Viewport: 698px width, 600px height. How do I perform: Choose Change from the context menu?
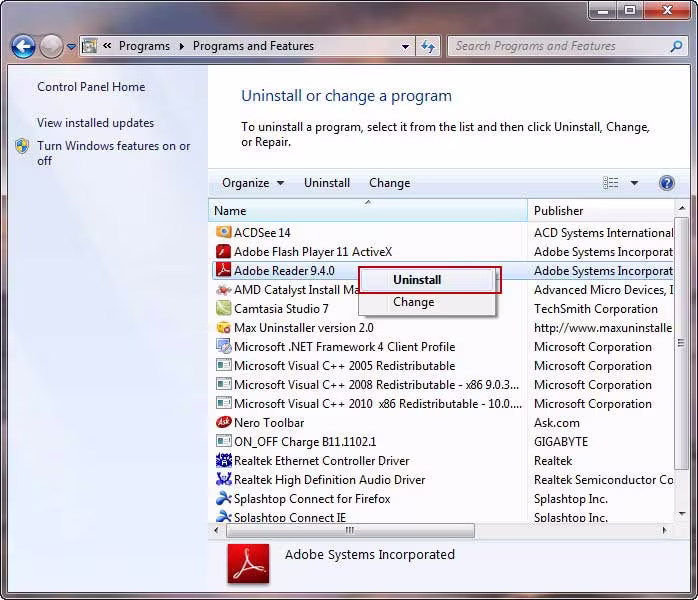428,302
